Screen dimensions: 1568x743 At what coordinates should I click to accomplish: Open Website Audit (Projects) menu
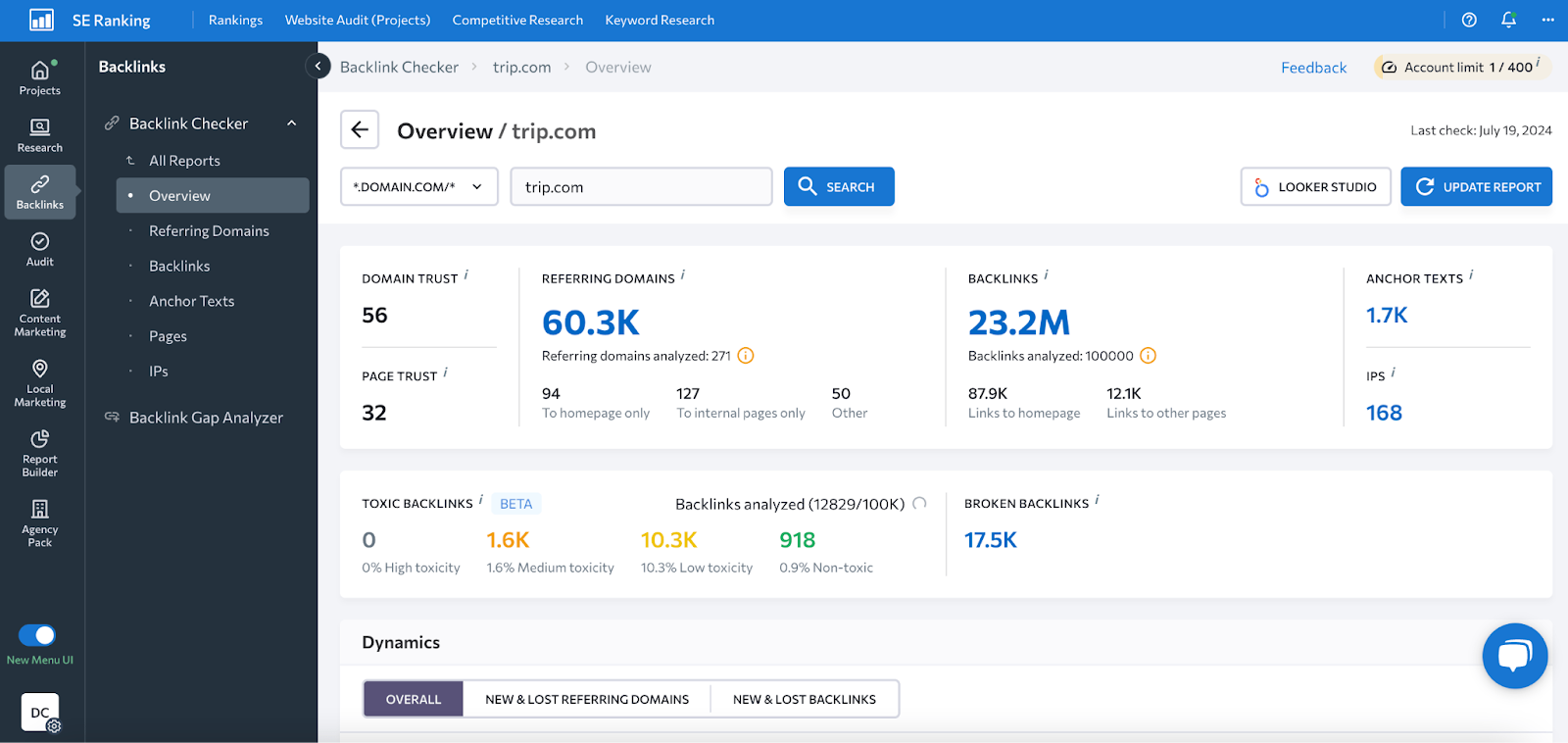(358, 20)
